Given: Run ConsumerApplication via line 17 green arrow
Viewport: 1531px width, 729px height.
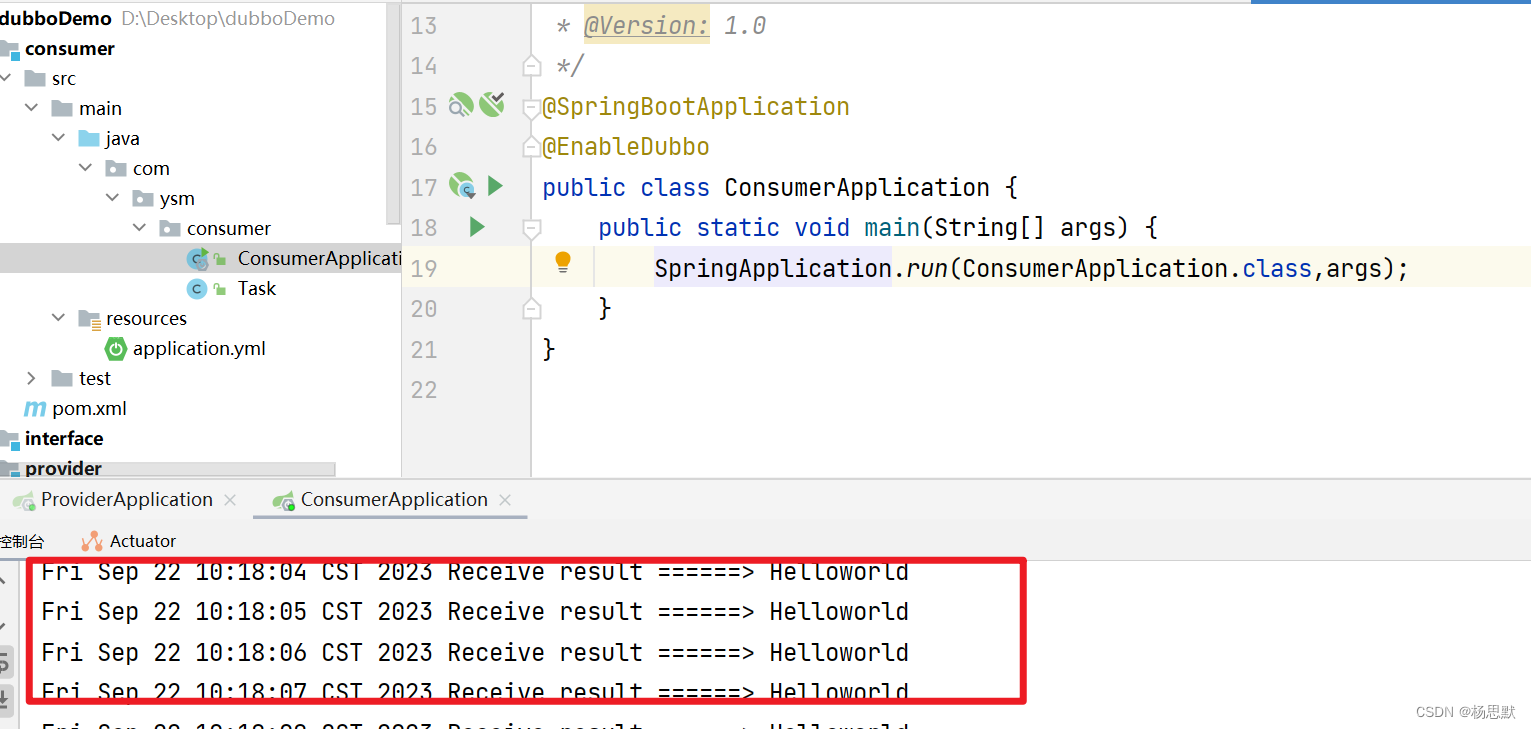Looking at the screenshot, I should click(x=495, y=185).
